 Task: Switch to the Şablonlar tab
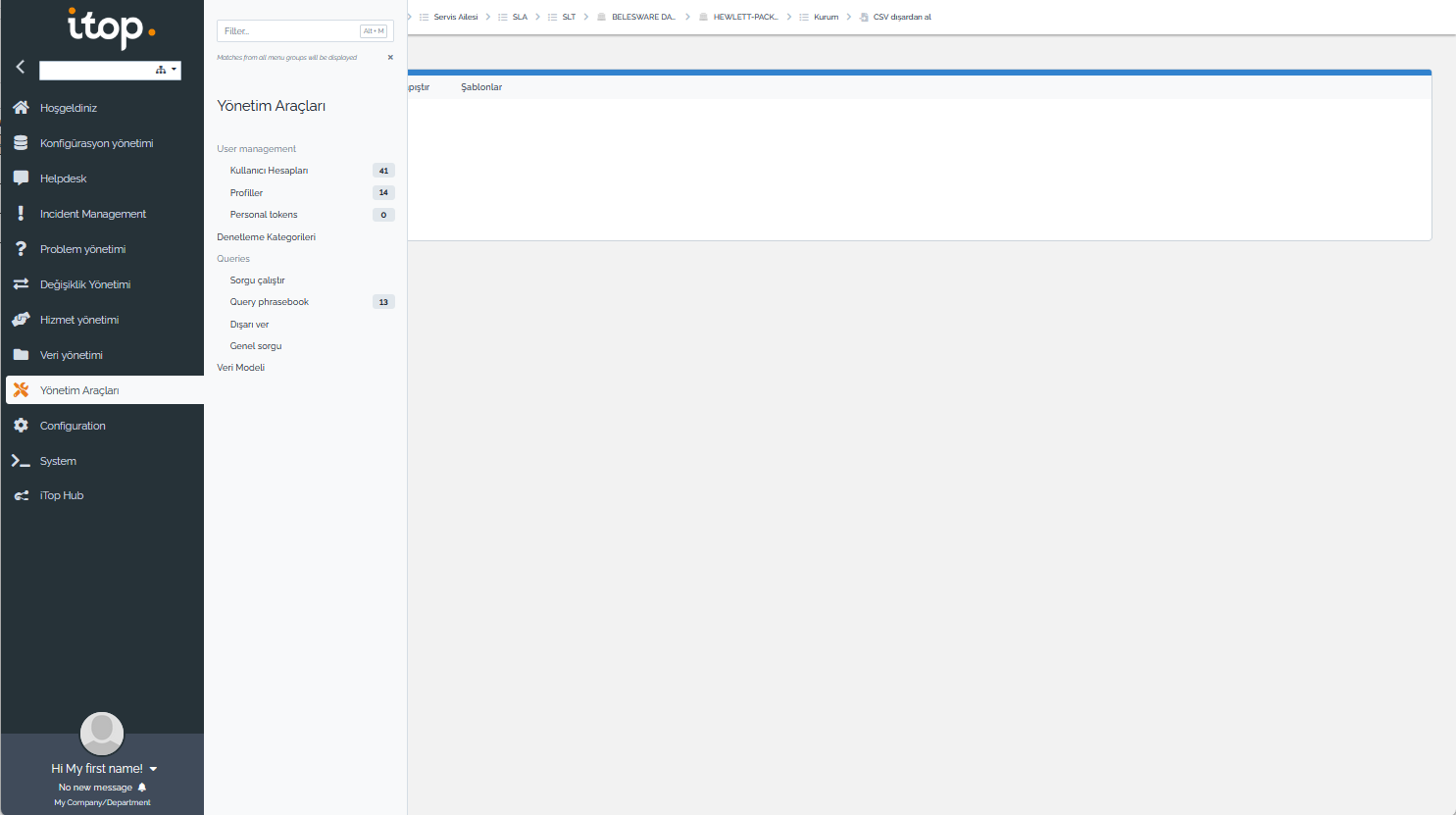click(481, 87)
